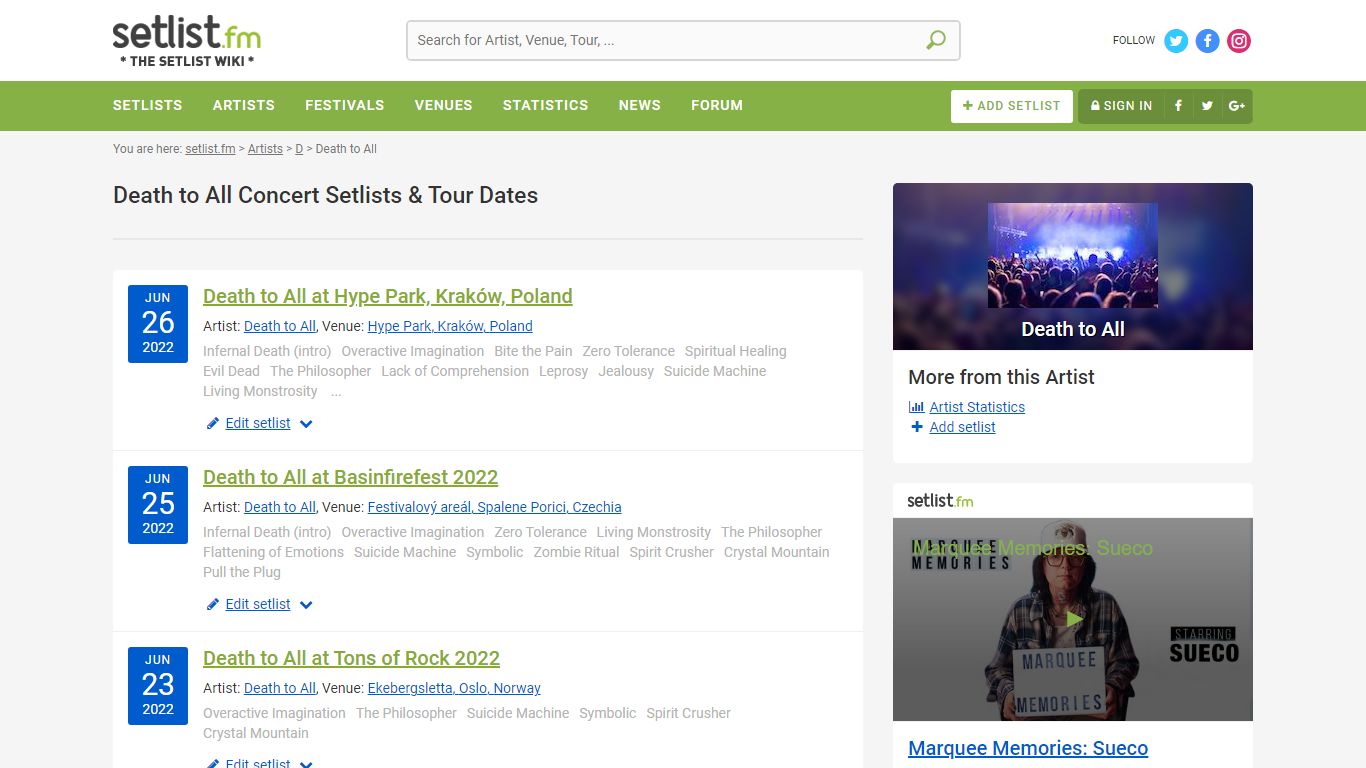Click the search magnifier icon
Screen dimensions: 1366x768
click(x=936, y=40)
